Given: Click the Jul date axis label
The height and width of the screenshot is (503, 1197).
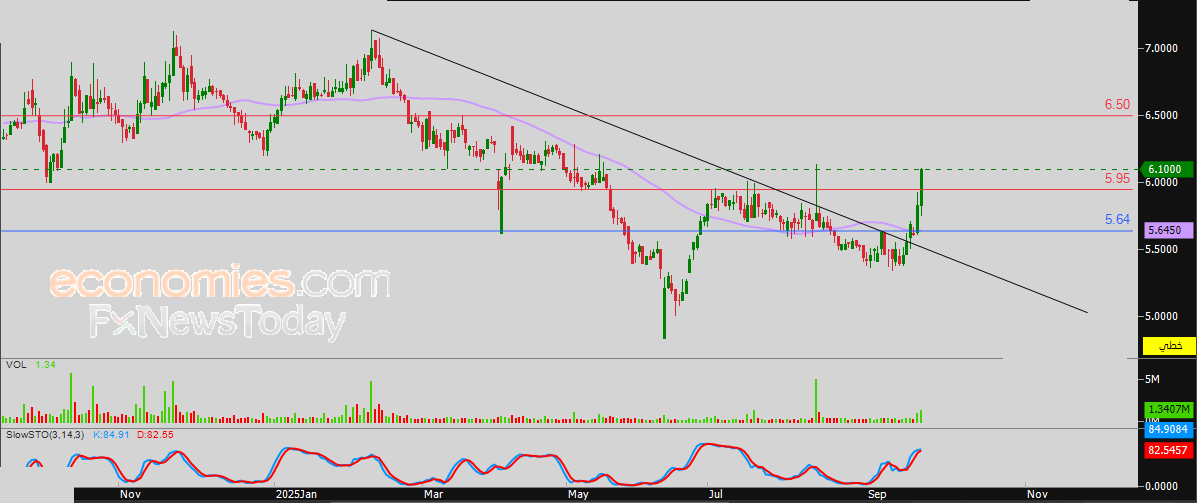Looking at the screenshot, I should coord(716,494).
